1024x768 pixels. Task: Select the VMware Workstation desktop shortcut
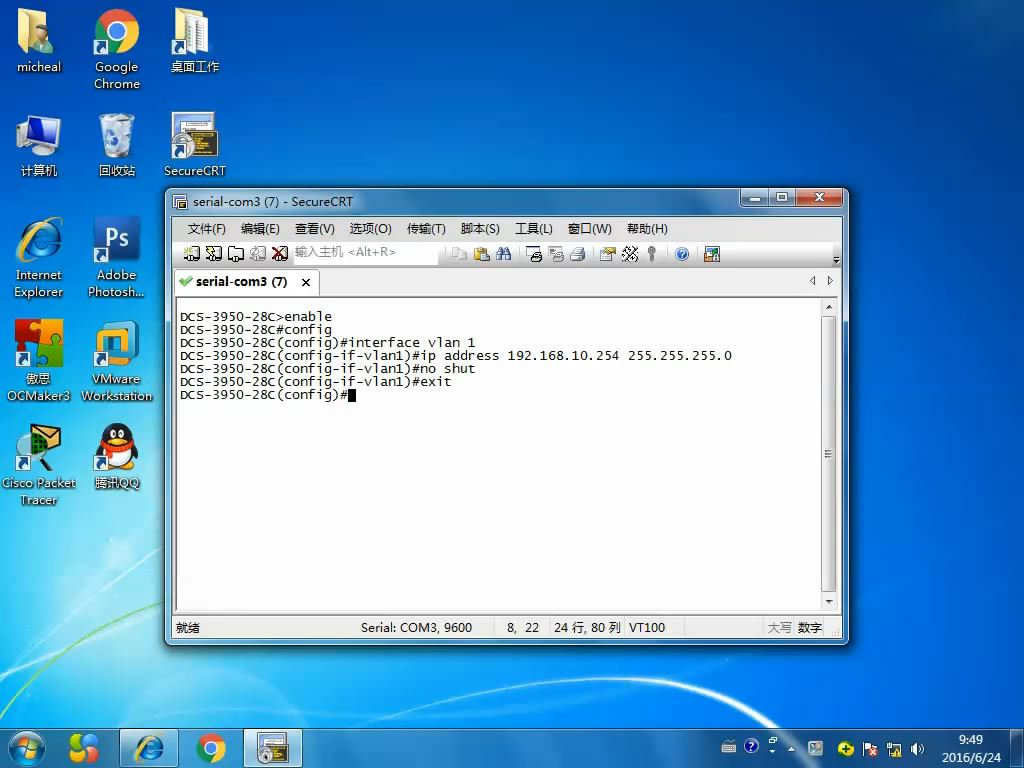117,360
